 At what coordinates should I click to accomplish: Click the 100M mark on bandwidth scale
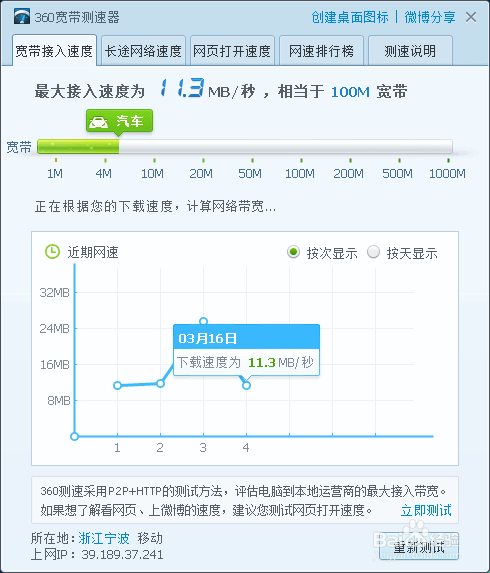(300, 173)
